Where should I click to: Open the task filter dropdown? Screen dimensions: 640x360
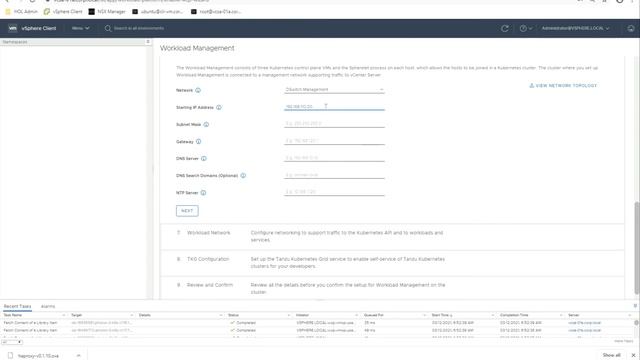click(12, 342)
